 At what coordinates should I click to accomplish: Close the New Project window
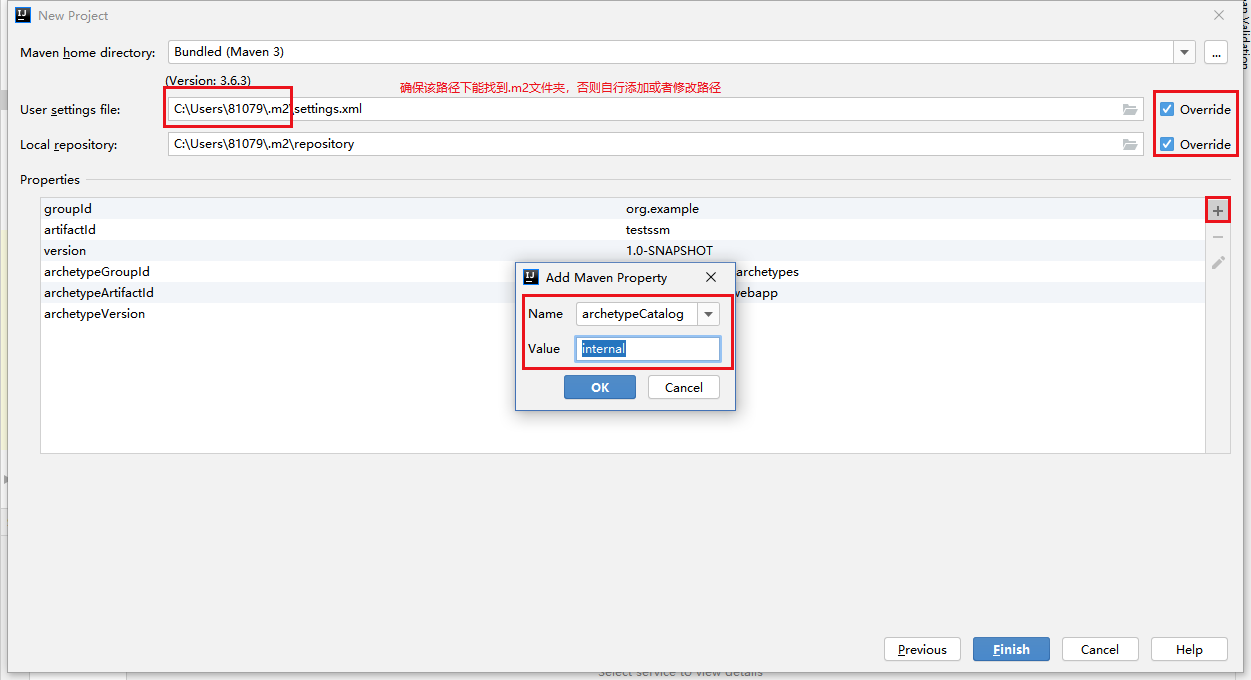tap(1219, 15)
